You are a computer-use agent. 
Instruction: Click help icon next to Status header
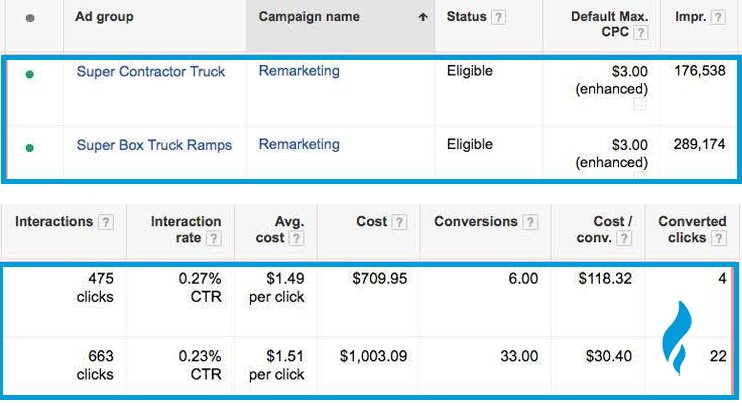click(498, 17)
